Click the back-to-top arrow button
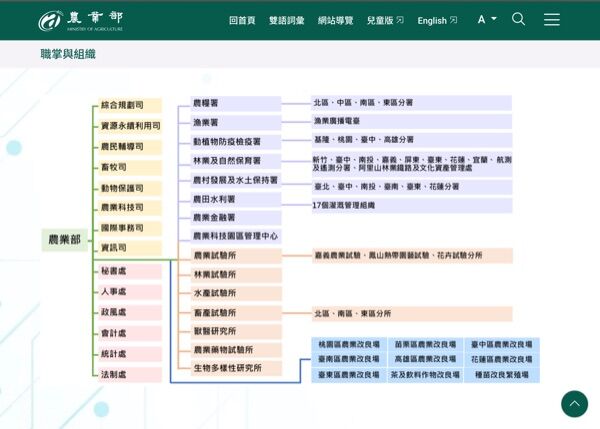This screenshot has width=600, height=429. 574,403
